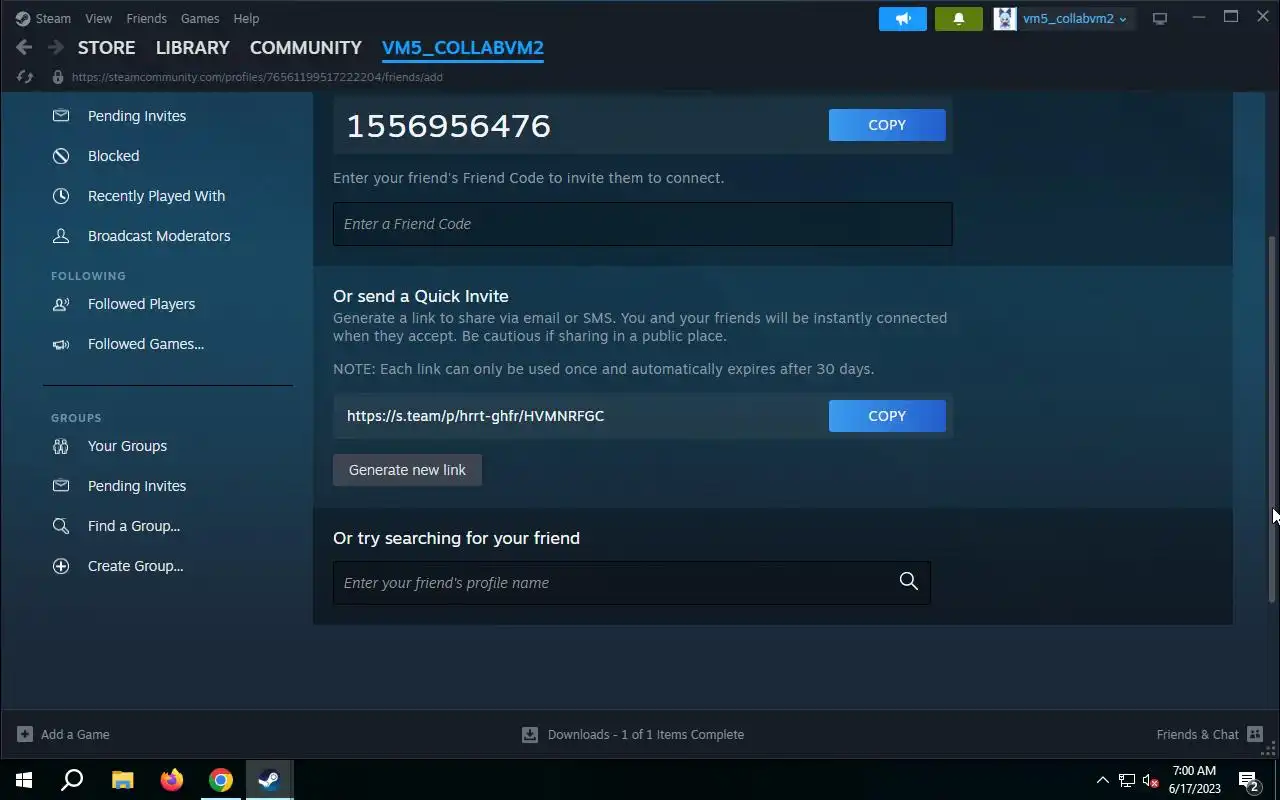Go to the LIBRARY tab

click(x=192, y=48)
